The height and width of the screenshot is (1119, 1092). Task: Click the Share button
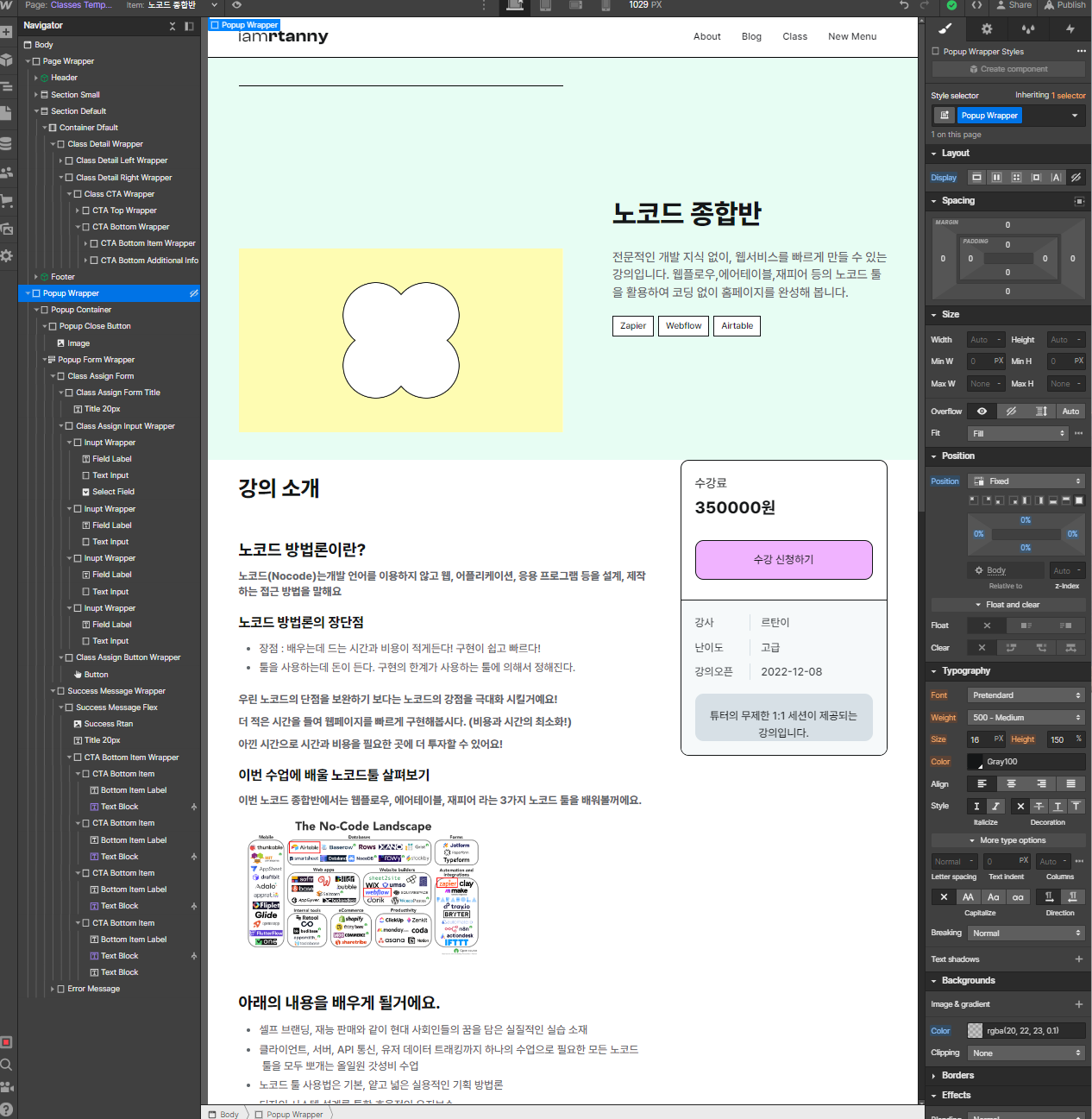pyautogui.click(x=1014, y=5)
